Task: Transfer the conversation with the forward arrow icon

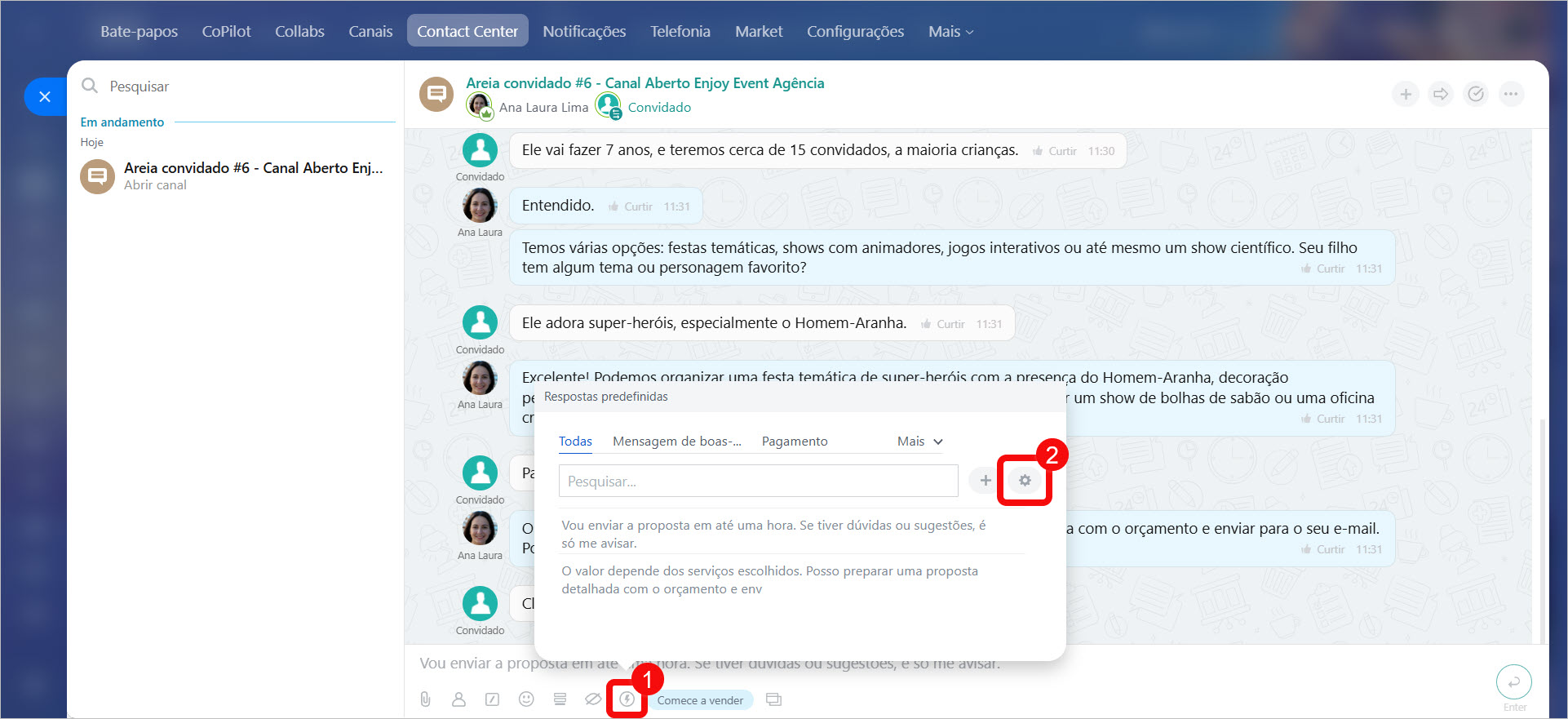Action: coord(1441,94)
